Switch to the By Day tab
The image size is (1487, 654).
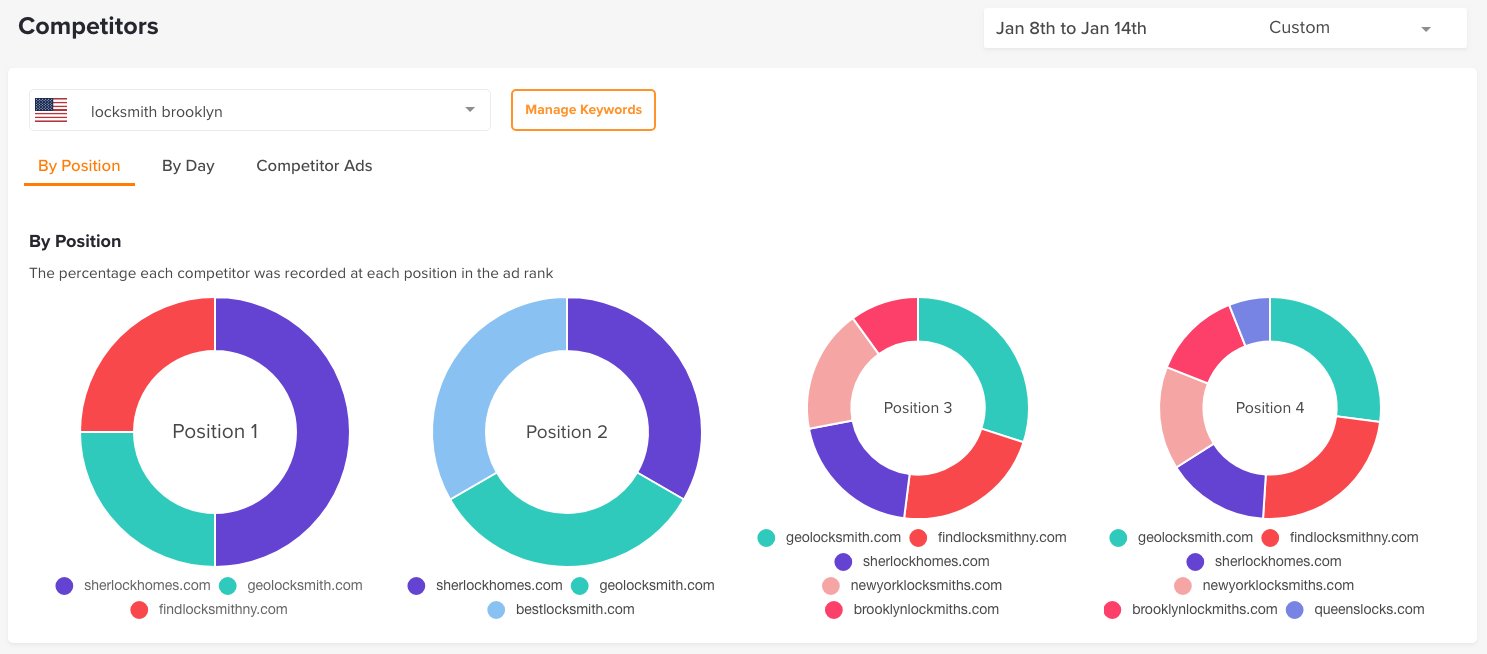click(188, 166)
